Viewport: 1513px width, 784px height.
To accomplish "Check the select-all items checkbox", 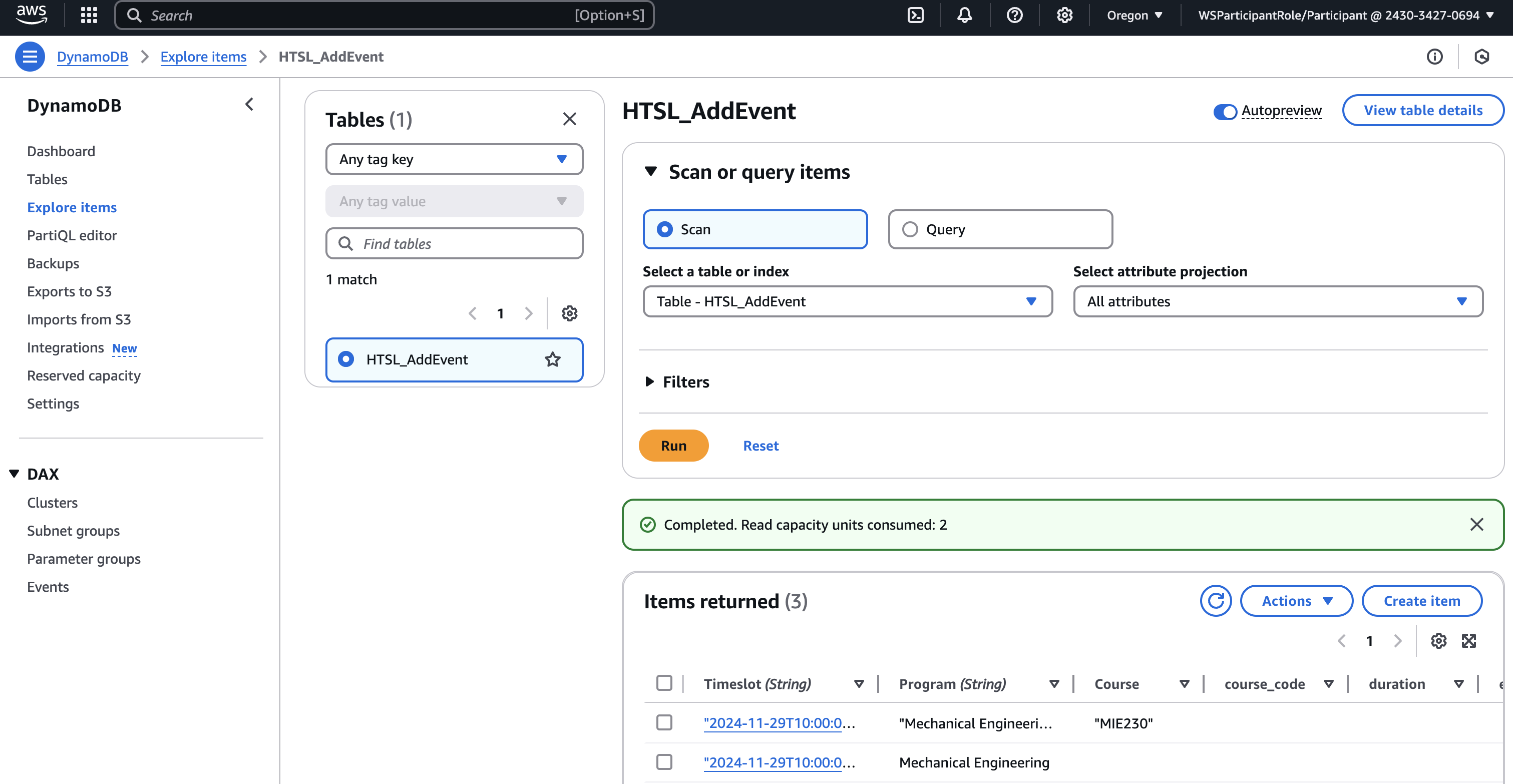I will 664,683.
